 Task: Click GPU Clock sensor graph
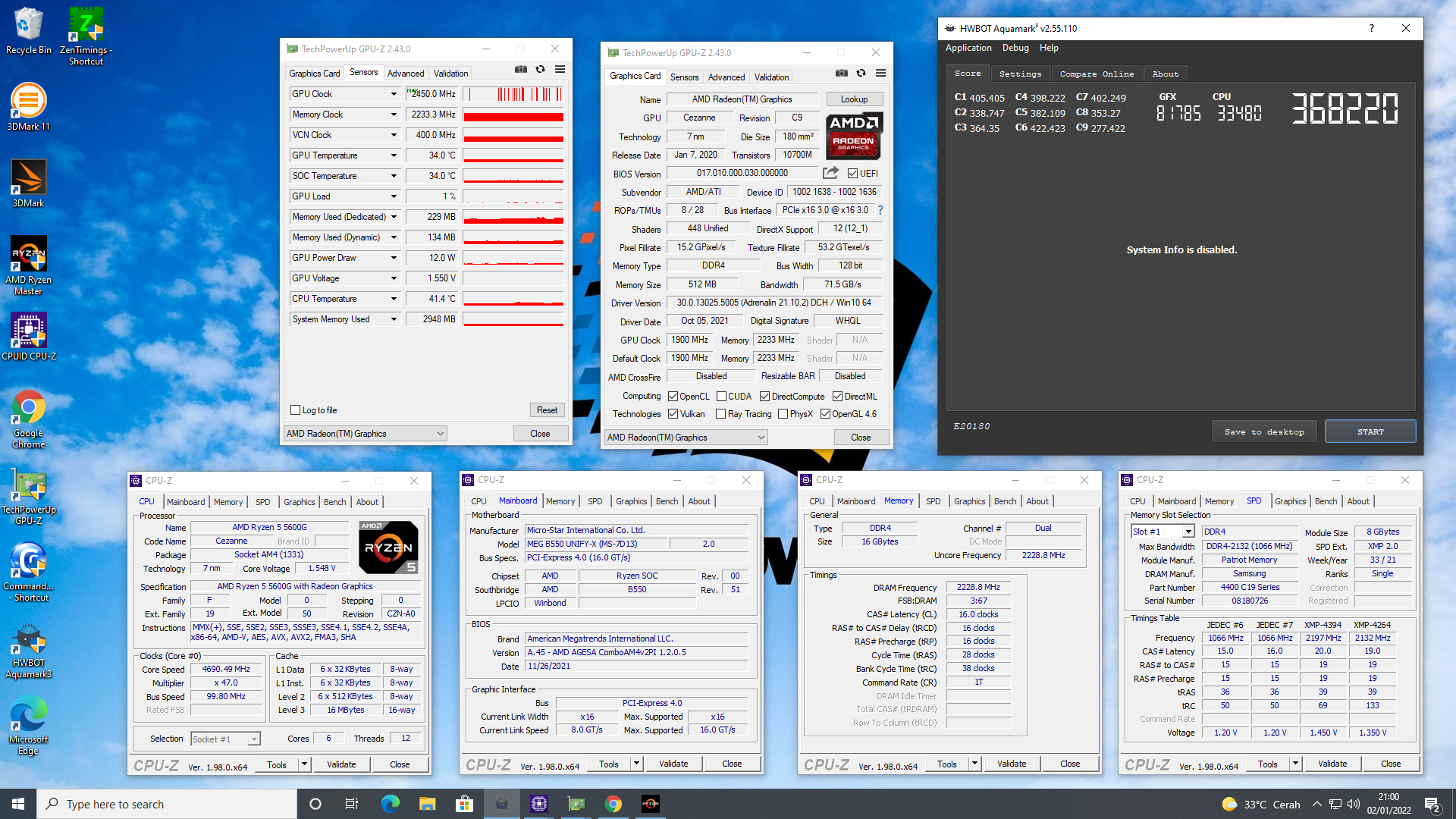point(513,94)
